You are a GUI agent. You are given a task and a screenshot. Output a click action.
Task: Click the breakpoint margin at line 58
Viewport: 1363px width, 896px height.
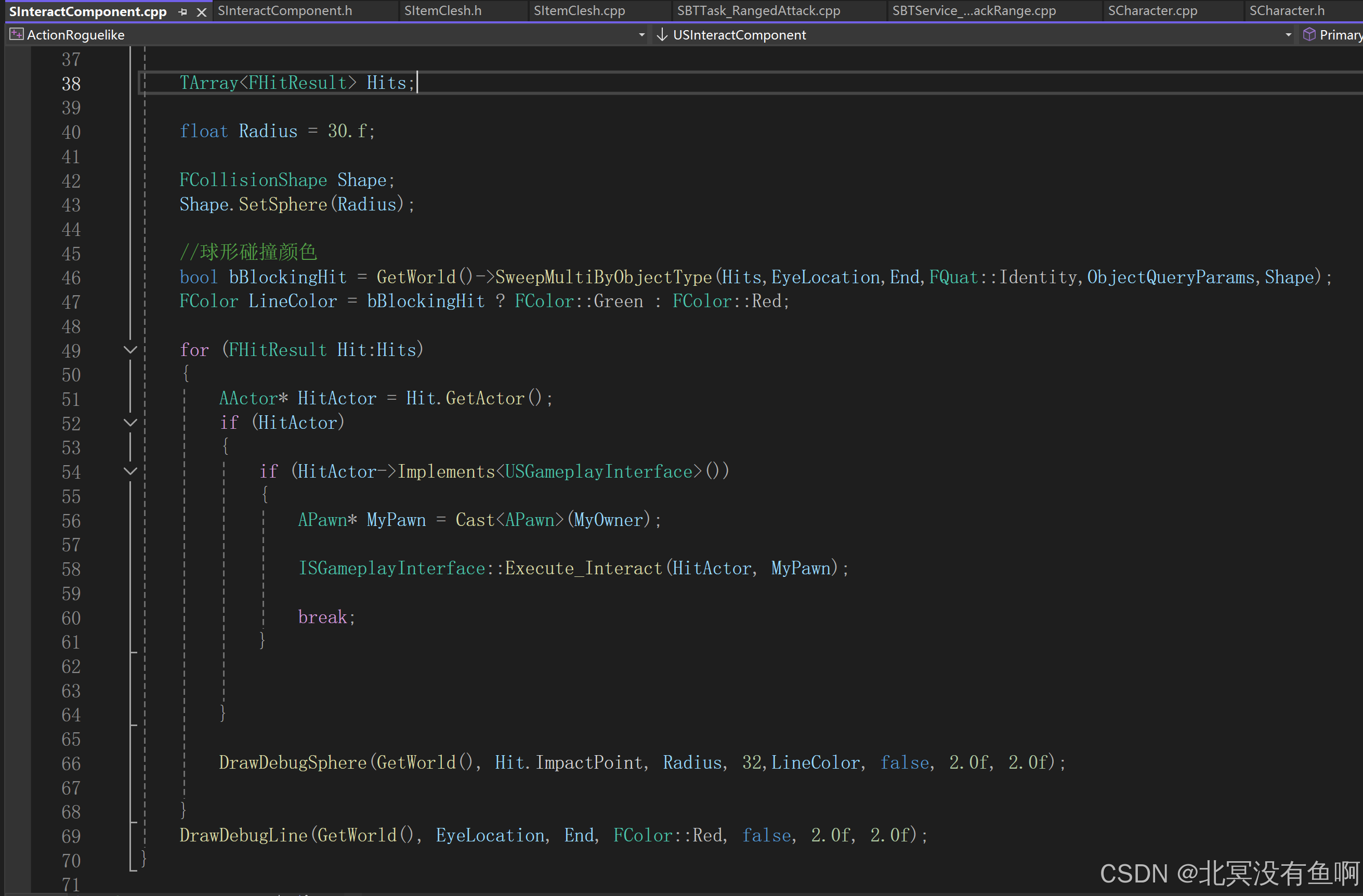click(17, 569)
